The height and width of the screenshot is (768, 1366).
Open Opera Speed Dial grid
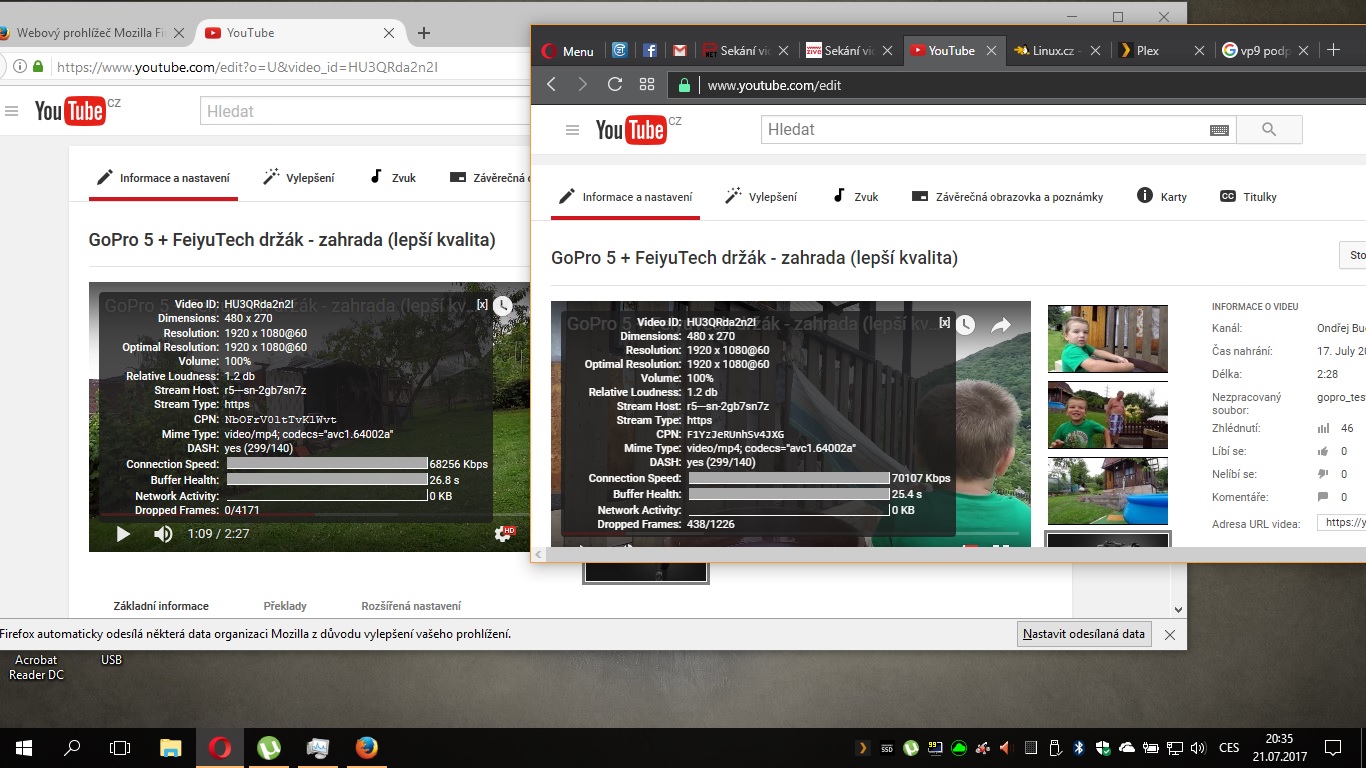pos(647,85)
